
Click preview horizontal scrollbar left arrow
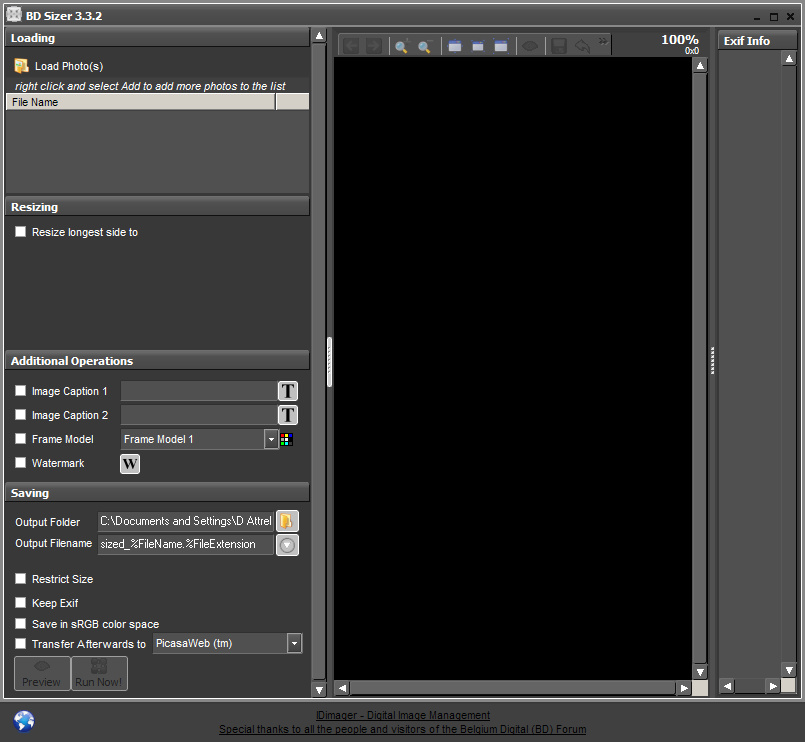(x=342, y=688)
